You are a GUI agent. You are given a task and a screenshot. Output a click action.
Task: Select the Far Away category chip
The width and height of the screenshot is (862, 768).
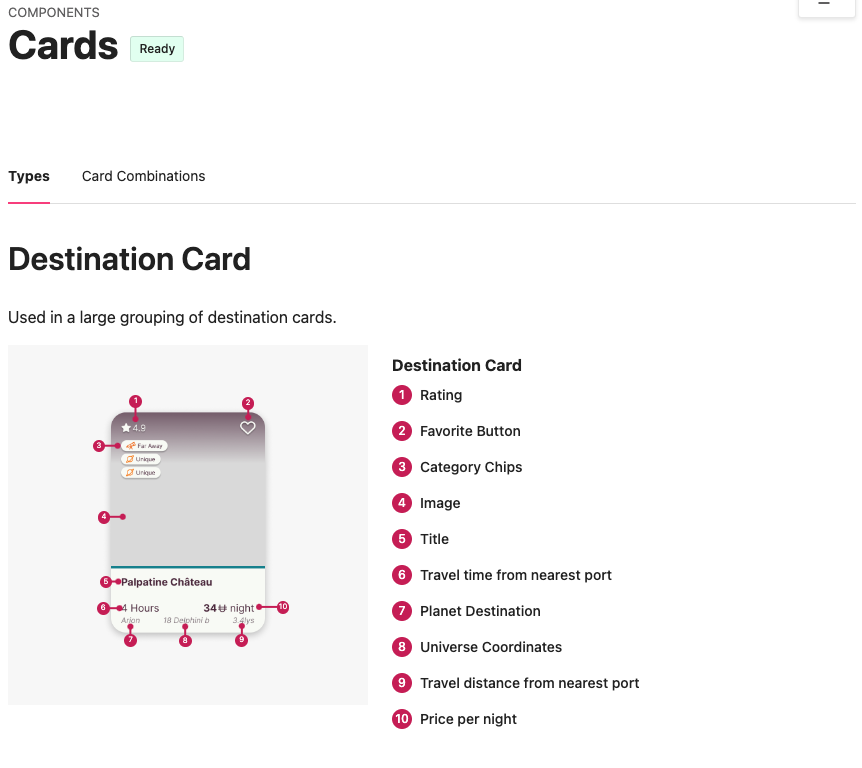(x=145, y=446)
